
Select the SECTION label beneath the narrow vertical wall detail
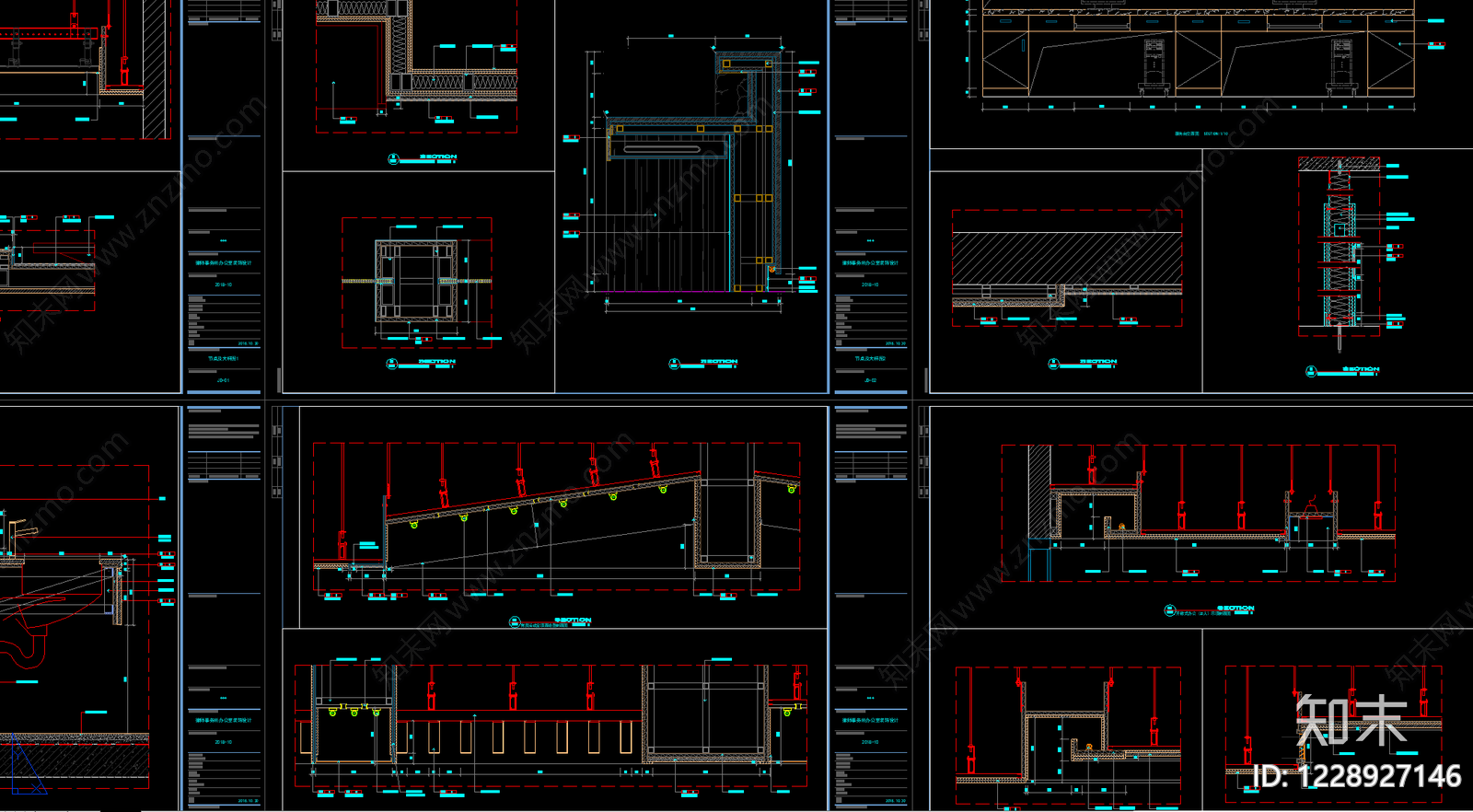(x=1361, y=369)
